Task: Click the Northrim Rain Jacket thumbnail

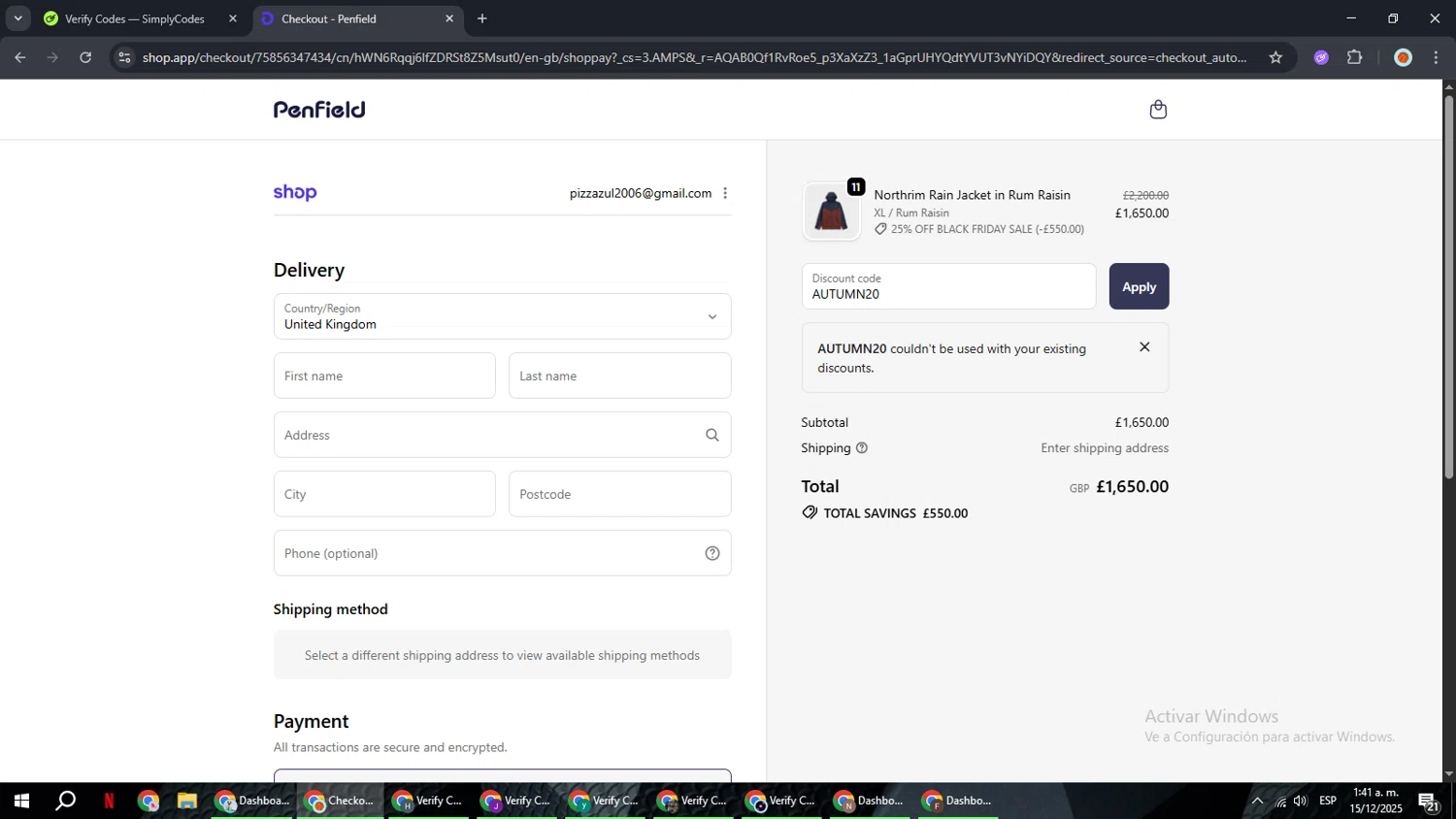Action: coord(831,212)
